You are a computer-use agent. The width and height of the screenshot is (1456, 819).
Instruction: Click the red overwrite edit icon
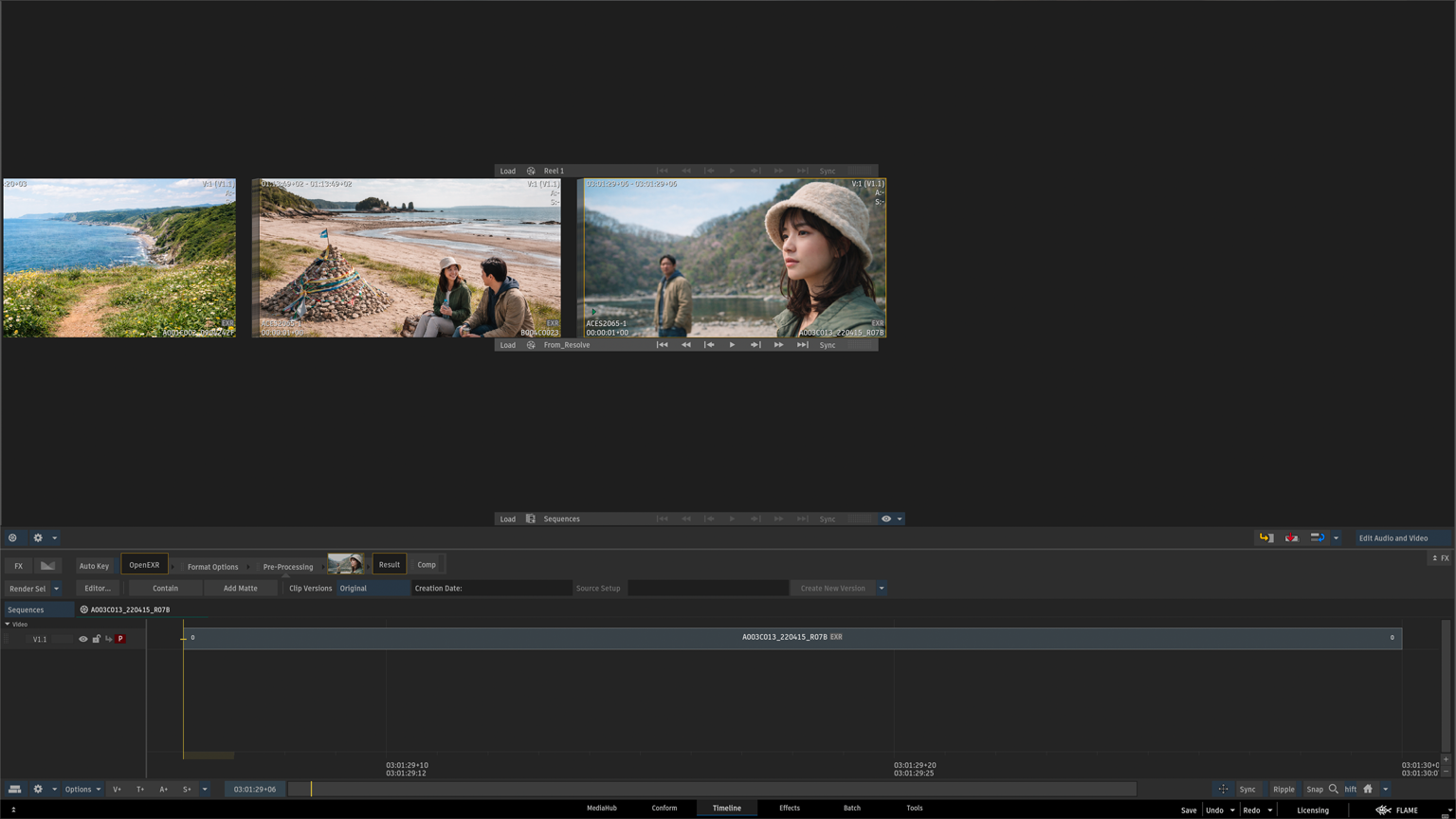coord(1291,537)
